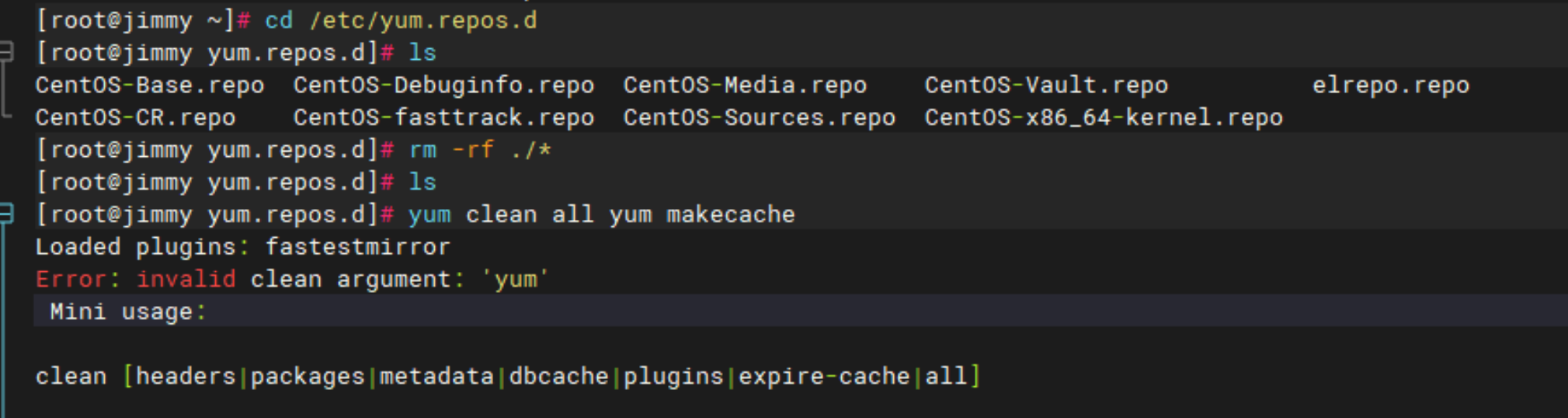Click the Mini usage: highlighted line
The image size is (1568, 418).
(801, 311)
